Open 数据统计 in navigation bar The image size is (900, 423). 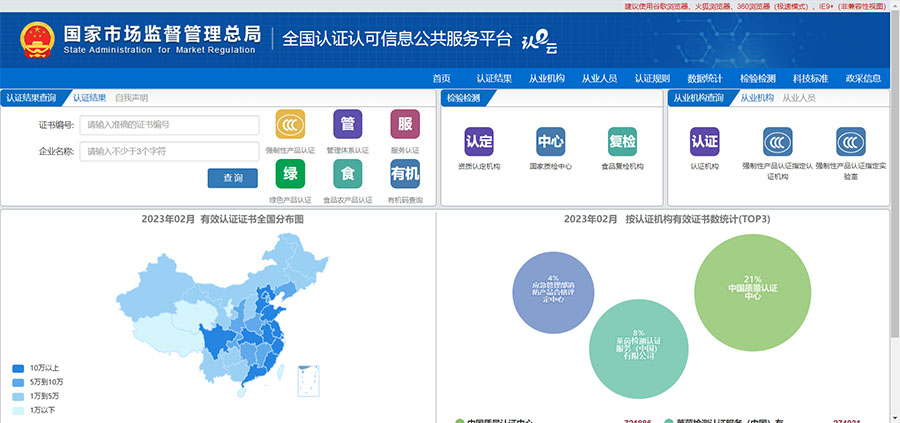tap(705, 79)
